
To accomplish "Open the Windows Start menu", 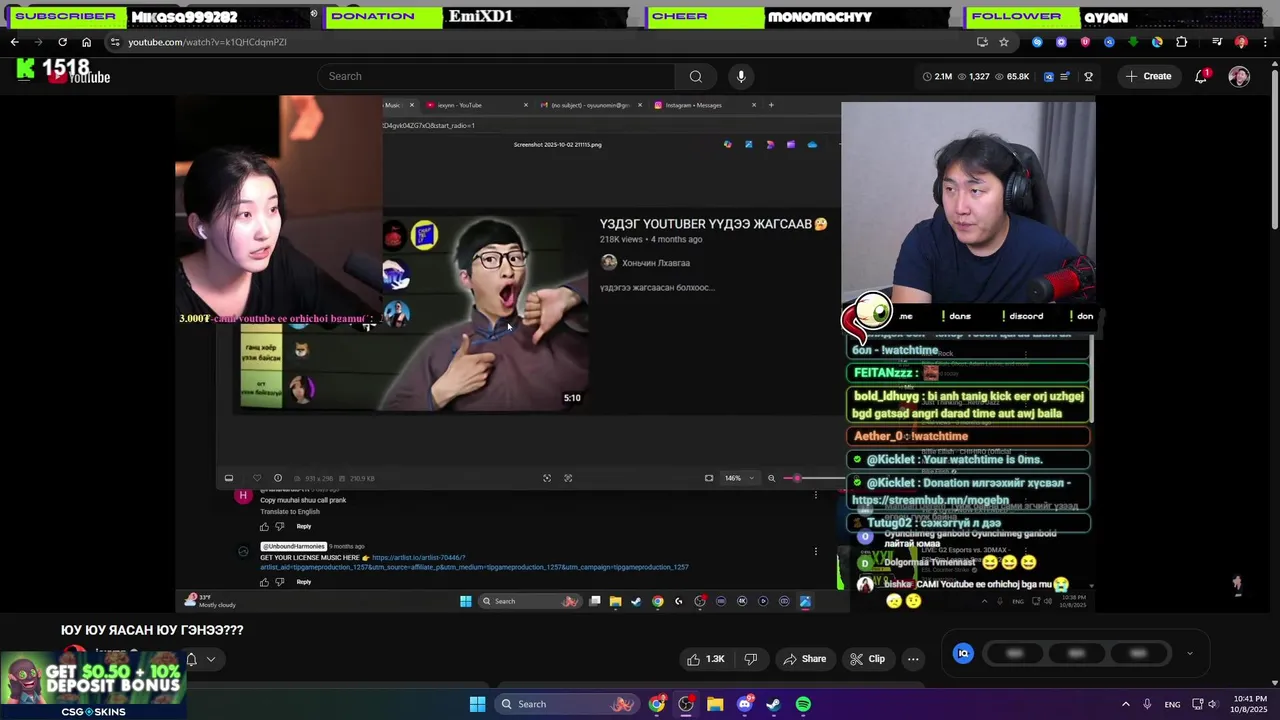I will tap(477, 704).
